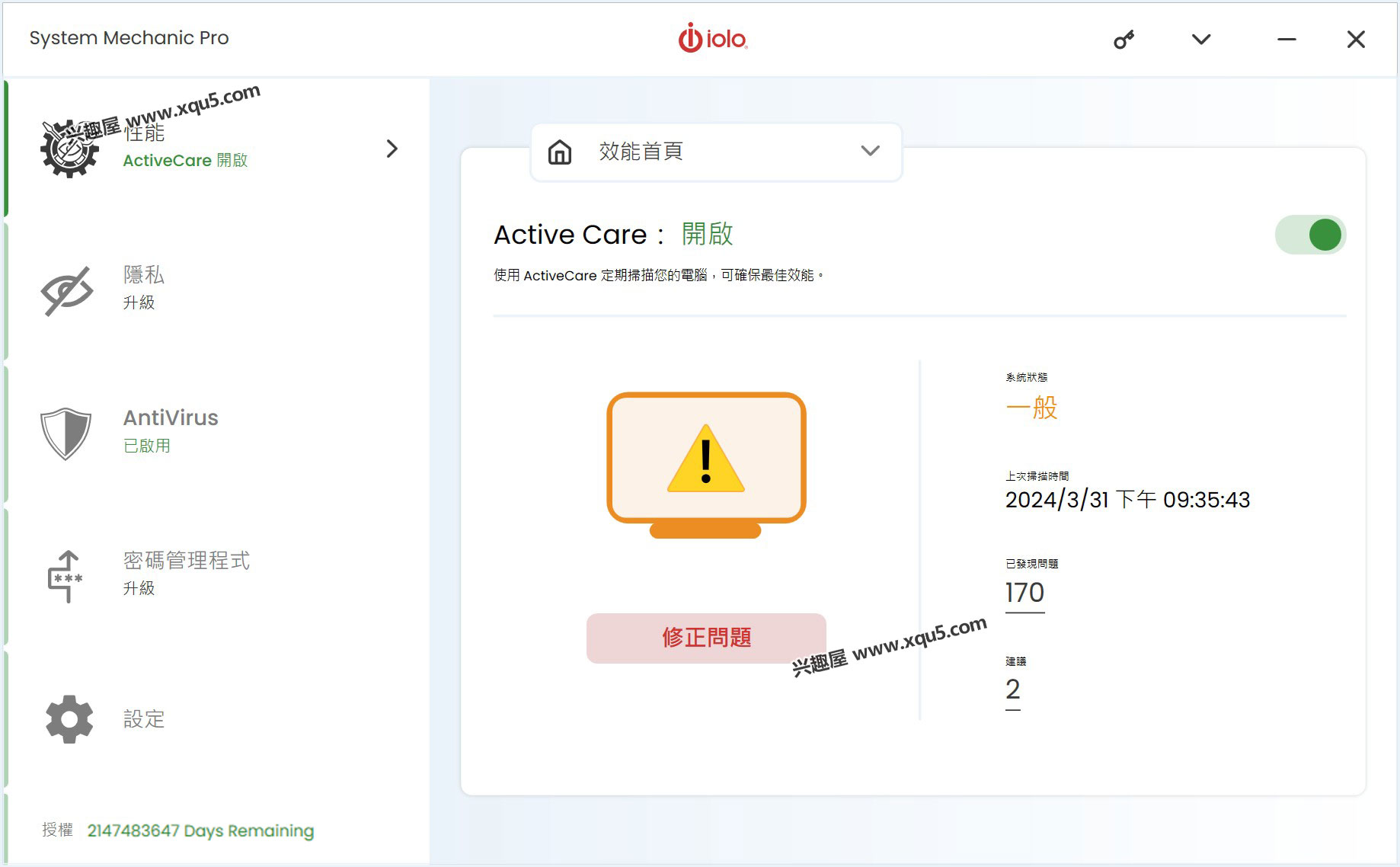
Task: Toggle Active Care switch off
Action: (1310, 235)
